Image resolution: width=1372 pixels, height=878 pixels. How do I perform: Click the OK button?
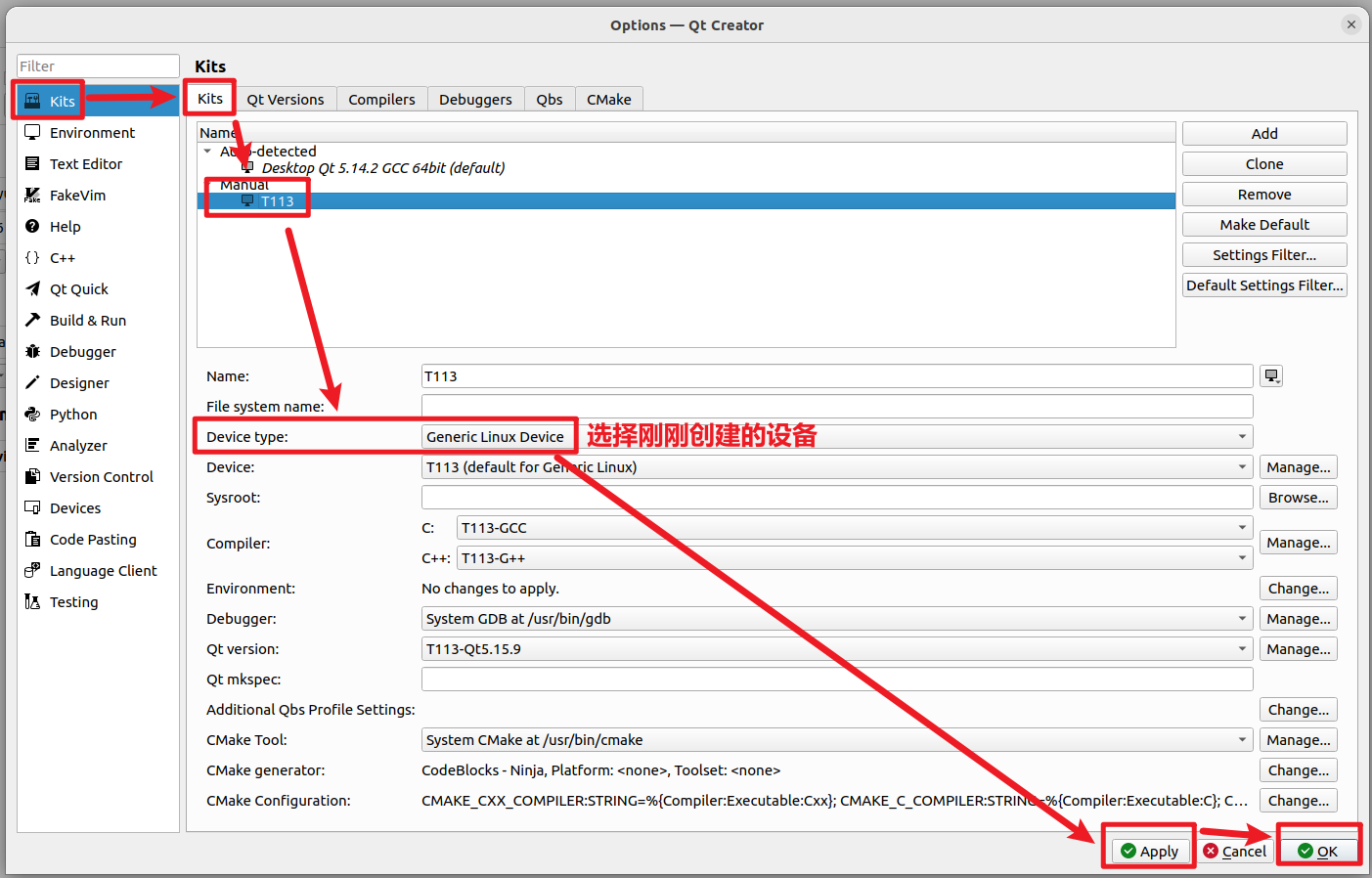(1318, 851)
